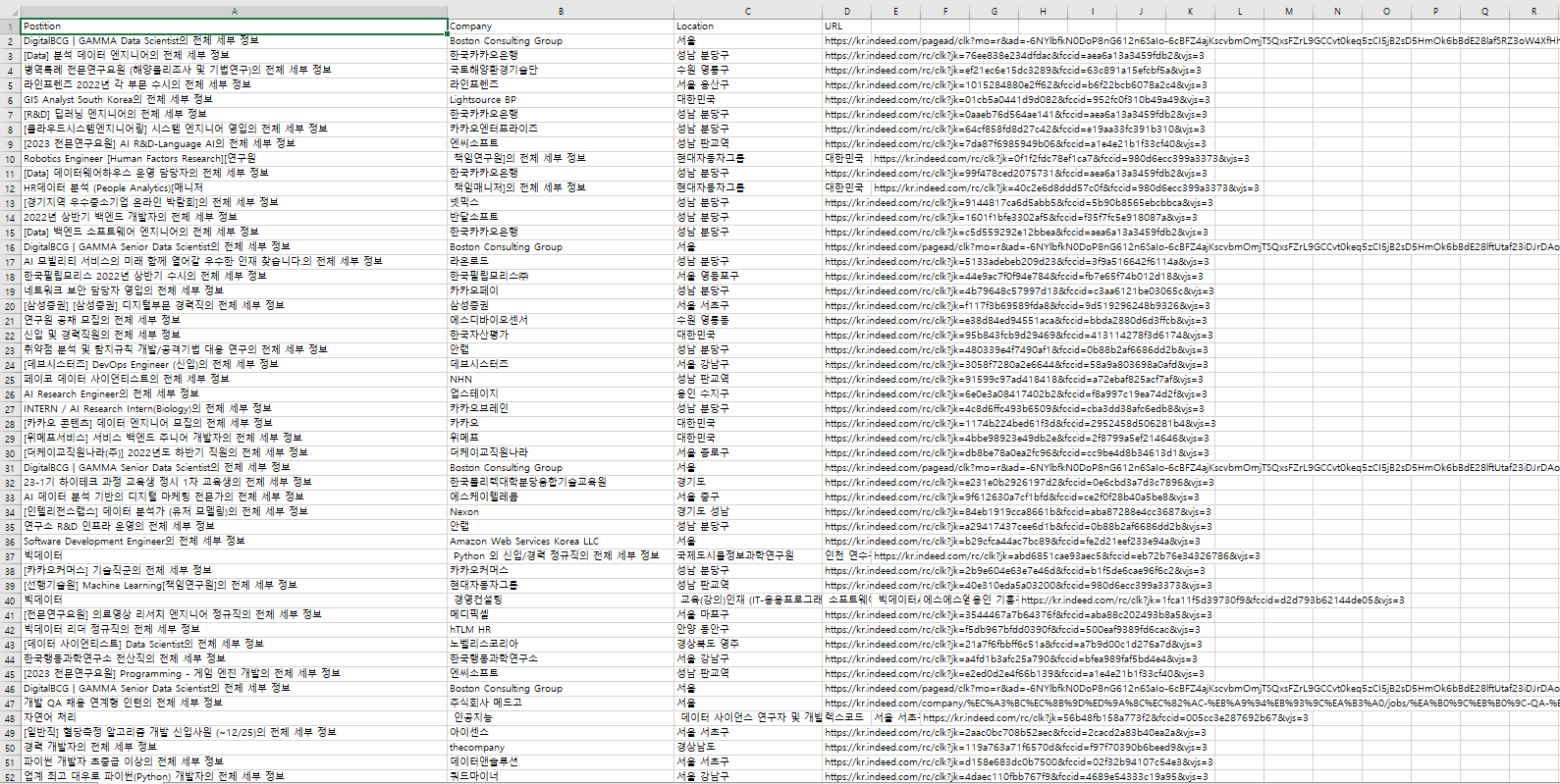This screenshot has width=1560, height=784.
Task: Select the '메디픽셀' company cell
Action: click(561, 614)
